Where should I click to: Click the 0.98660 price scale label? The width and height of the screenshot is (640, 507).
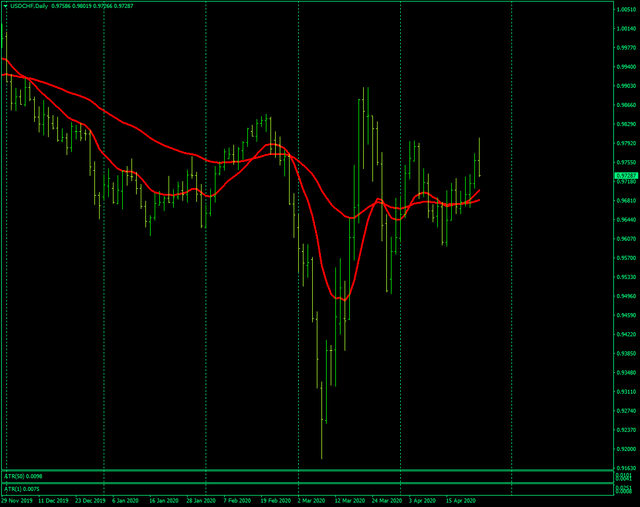pos(627,105)
